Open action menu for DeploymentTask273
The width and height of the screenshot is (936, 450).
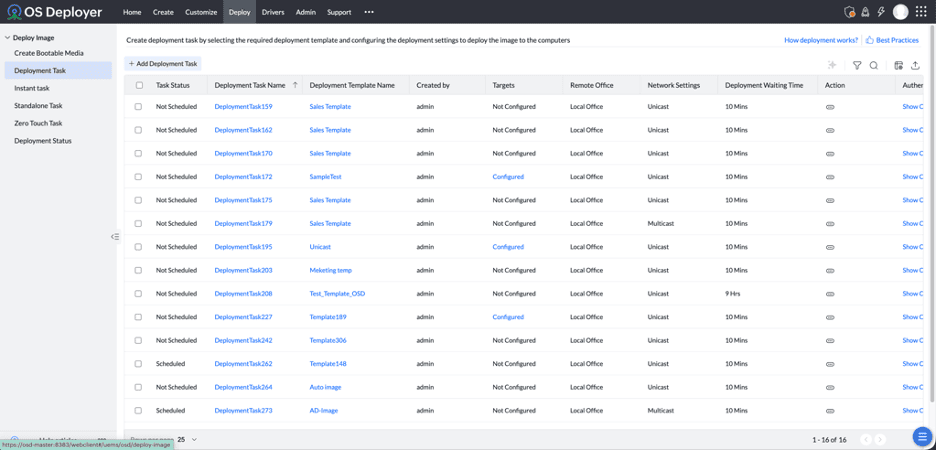pyautogui.click(x=830, y=411)
